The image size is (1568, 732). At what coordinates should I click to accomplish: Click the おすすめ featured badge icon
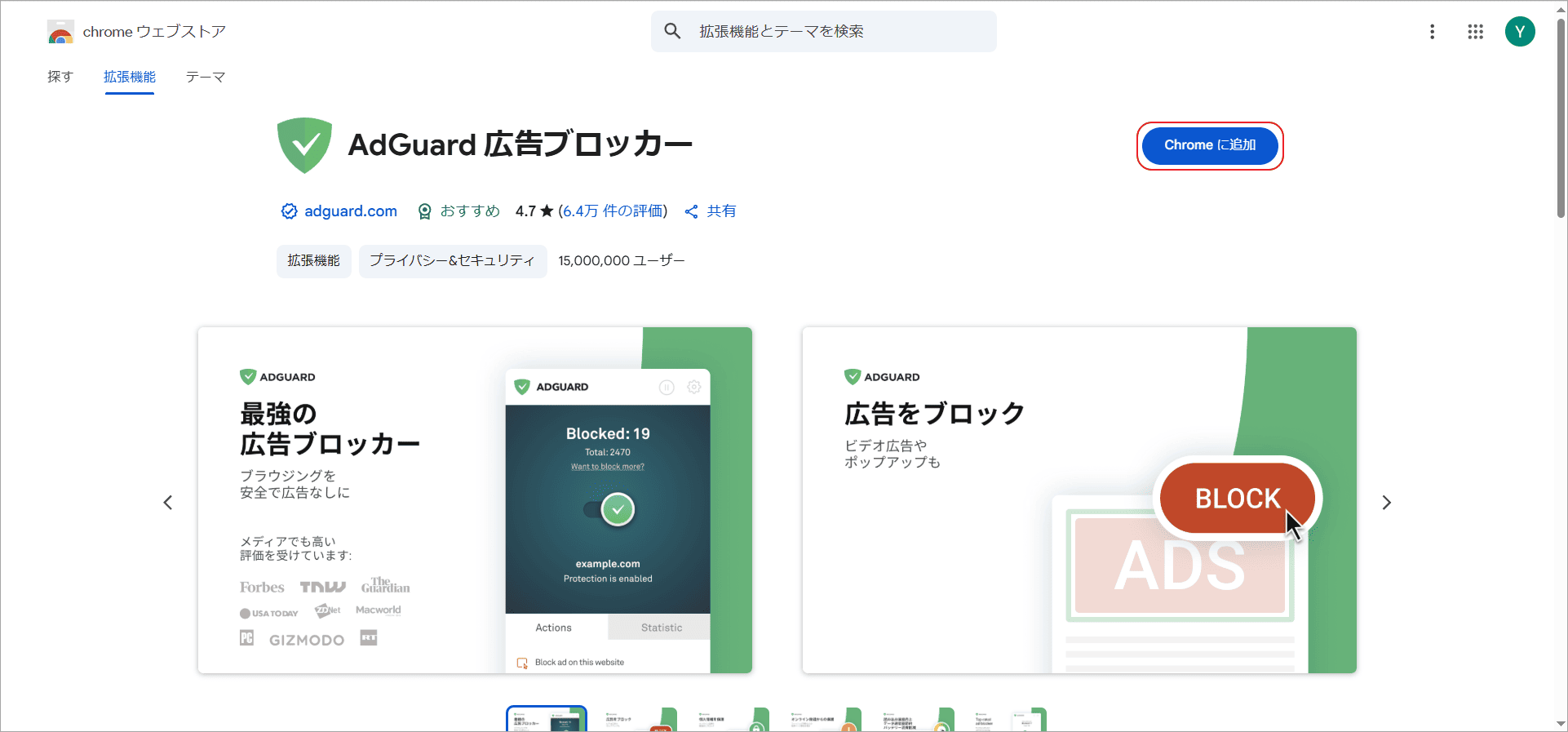pyautogui.click(x=424, y=211)
